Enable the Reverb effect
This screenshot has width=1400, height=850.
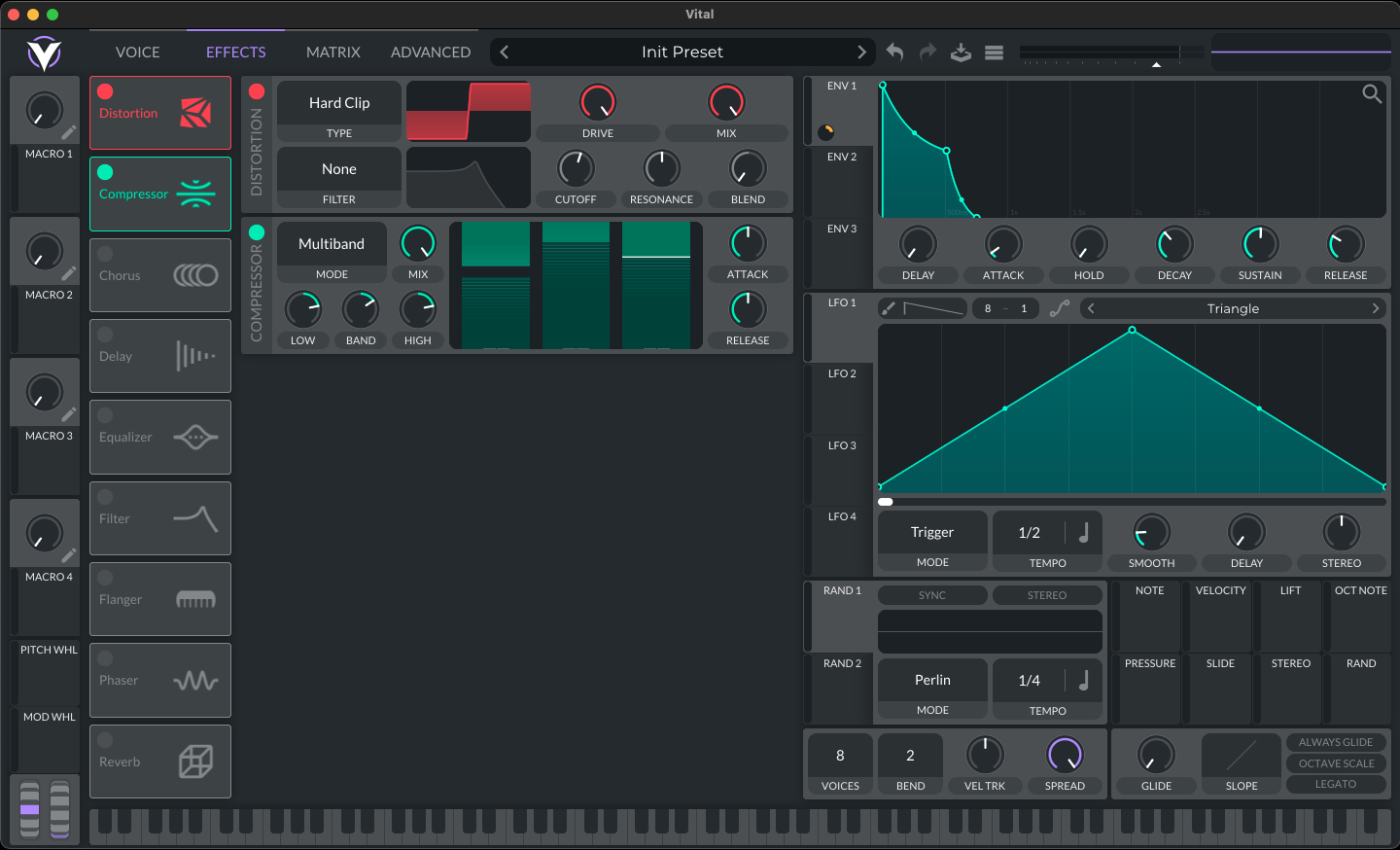105,740
